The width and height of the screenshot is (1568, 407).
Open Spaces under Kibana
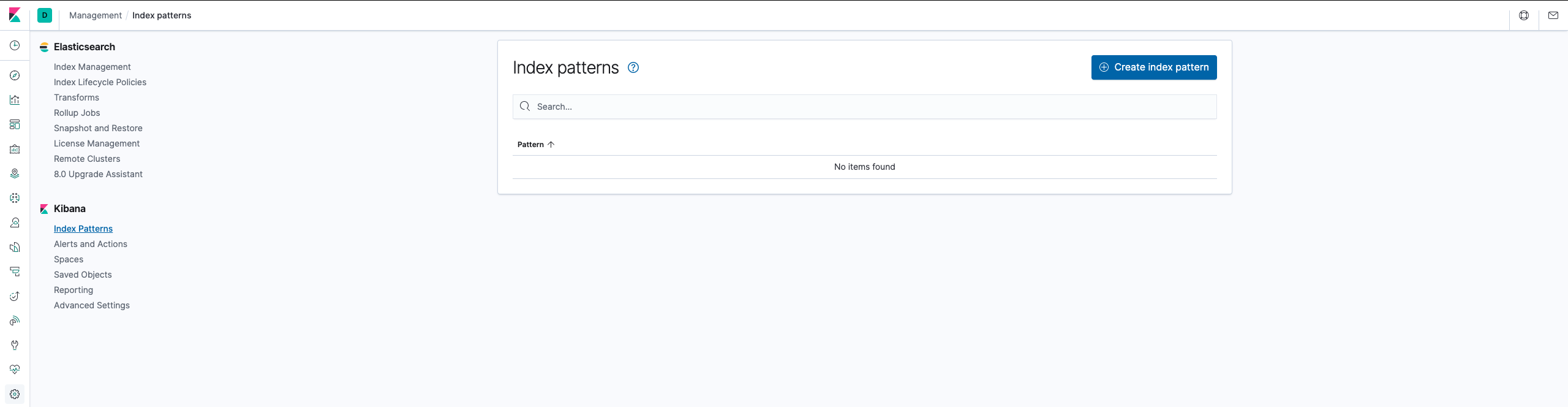(x=69, y=259)
